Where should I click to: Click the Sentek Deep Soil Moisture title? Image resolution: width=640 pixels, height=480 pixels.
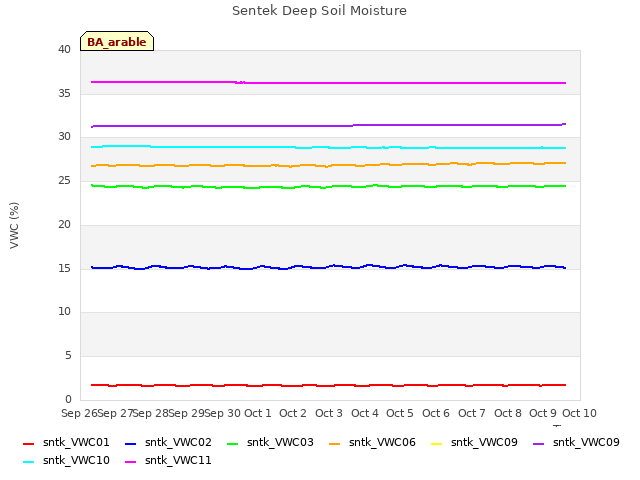click(319, 11)
